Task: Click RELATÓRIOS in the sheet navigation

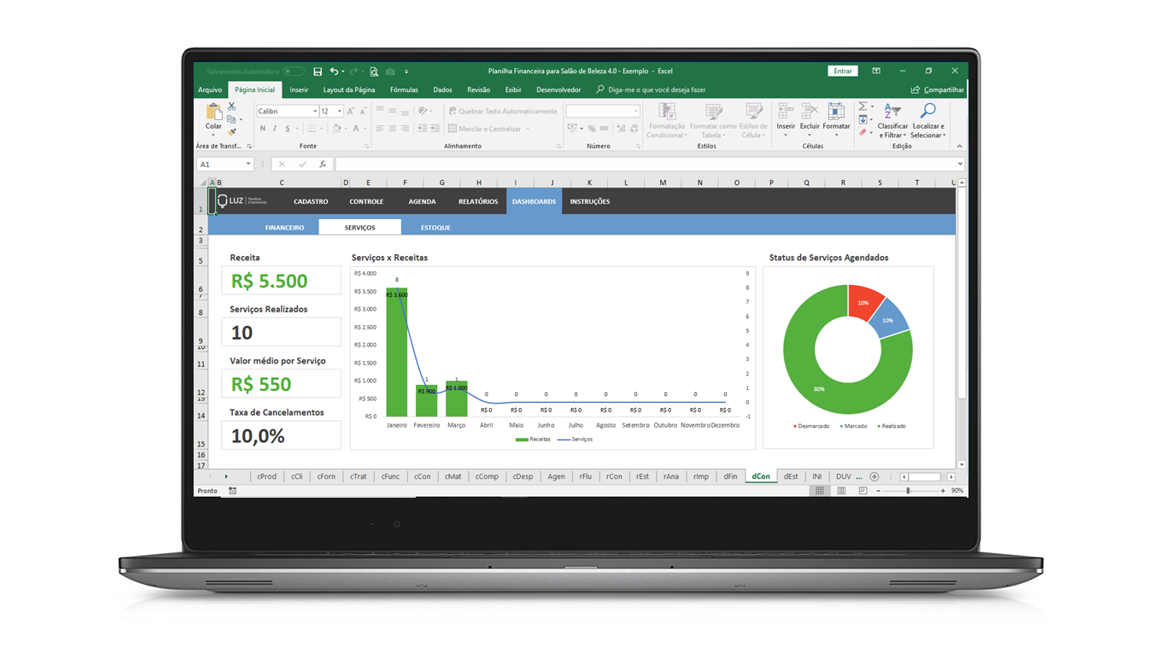Action: pyautogui.click(x=478, y=201)
